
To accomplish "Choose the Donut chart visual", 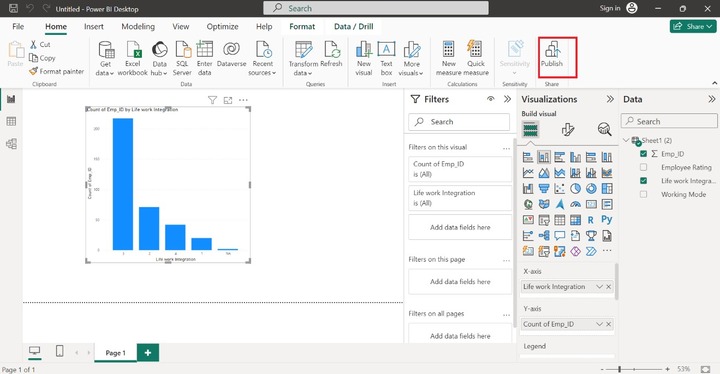I will [x=591, y=188].
